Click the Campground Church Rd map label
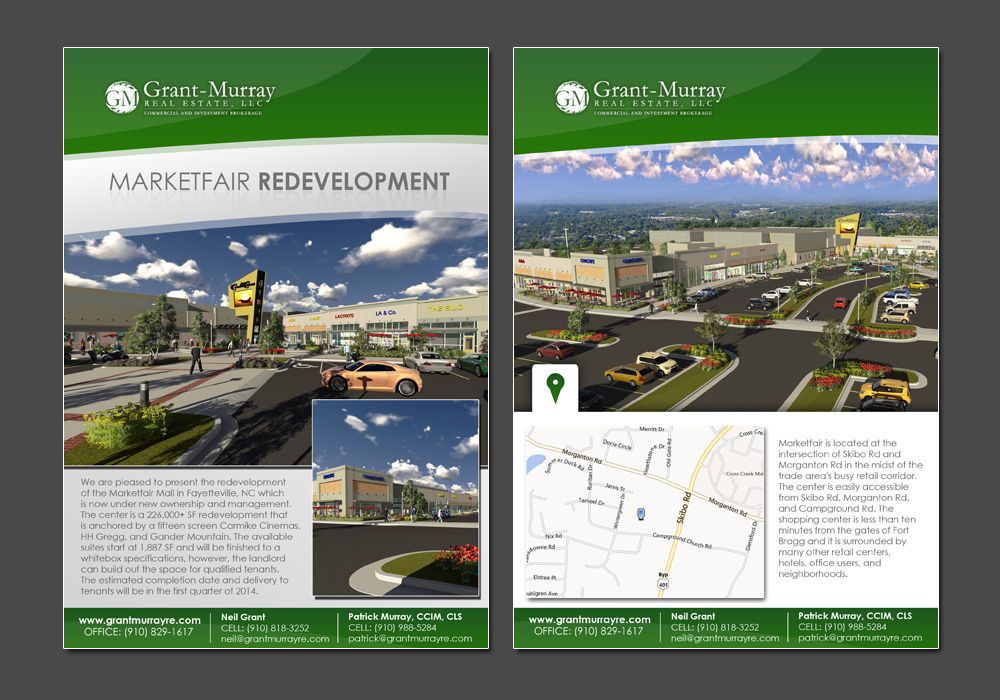Image resolution: width=1000 pixels, height=700 pixels. [x=682, y=541]
